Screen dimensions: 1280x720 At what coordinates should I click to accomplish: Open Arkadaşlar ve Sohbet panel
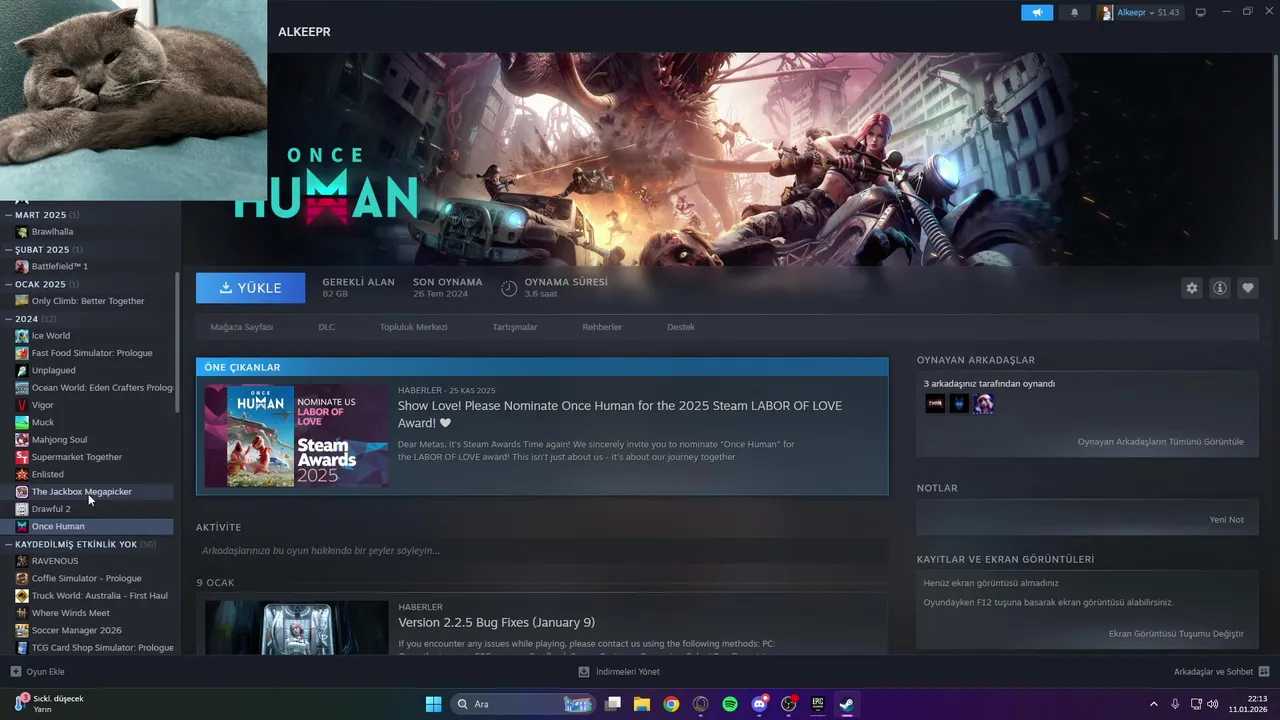tap(1222, 672)
